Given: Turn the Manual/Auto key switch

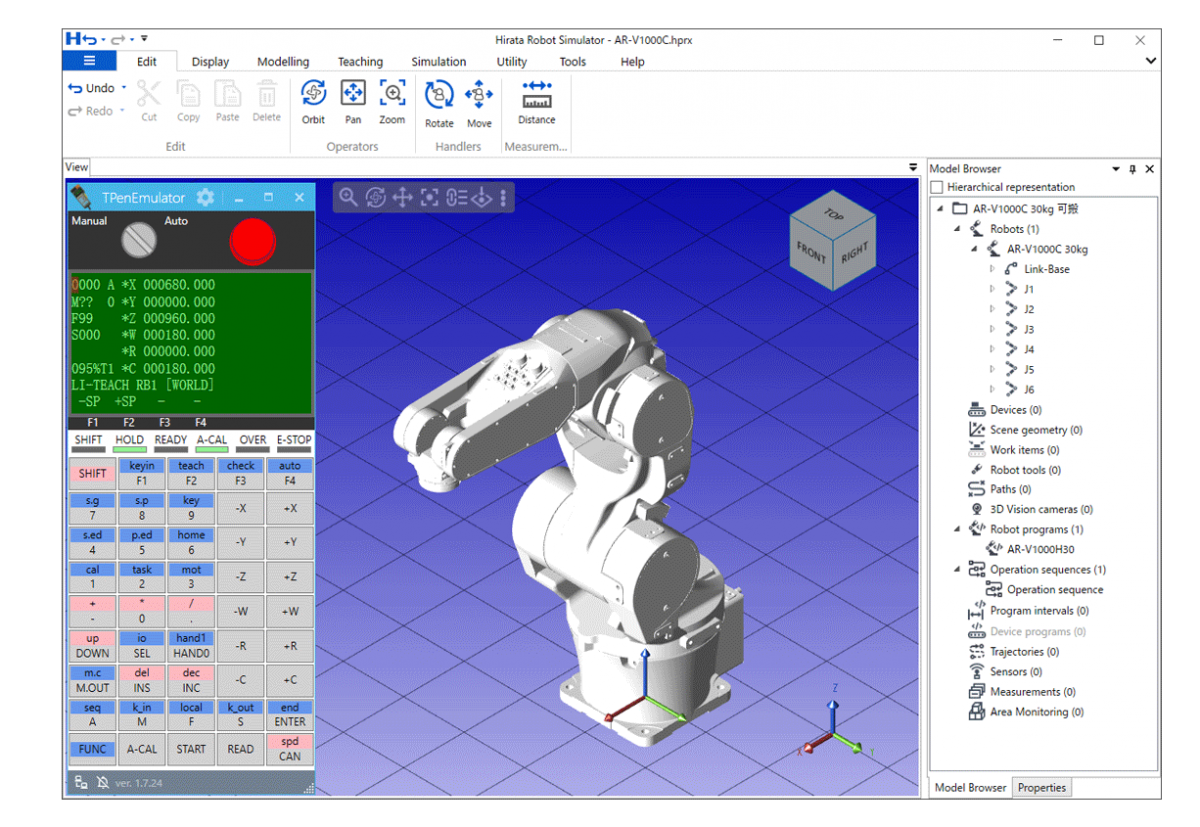Looking at the screenshot, I should [139, 240].
